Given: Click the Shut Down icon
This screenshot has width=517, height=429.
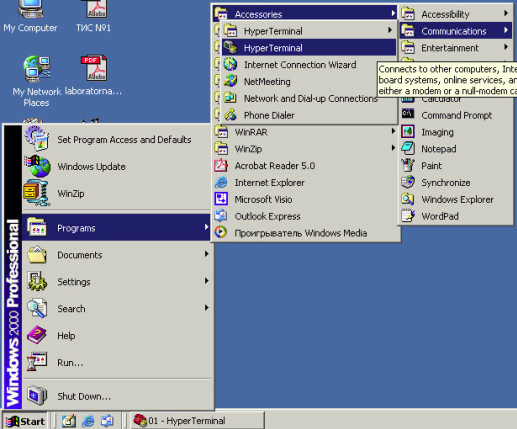Looking at the screenshot, I should pos(37,396).
